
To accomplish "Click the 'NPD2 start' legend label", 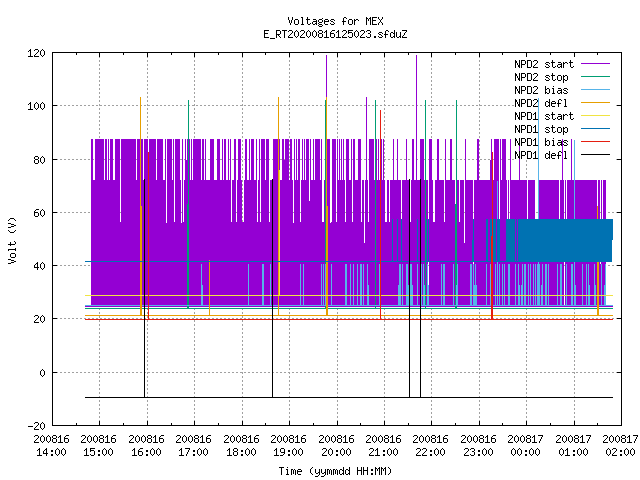I will pos(544,64).
